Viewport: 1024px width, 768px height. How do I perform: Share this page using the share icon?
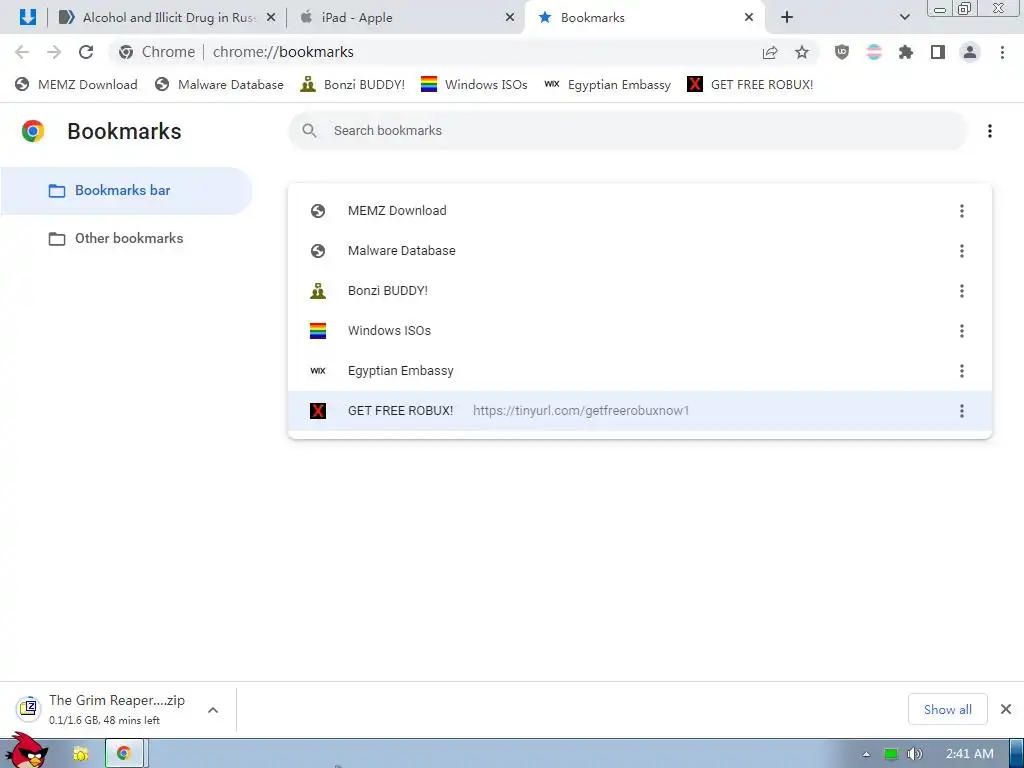point(770,52)
